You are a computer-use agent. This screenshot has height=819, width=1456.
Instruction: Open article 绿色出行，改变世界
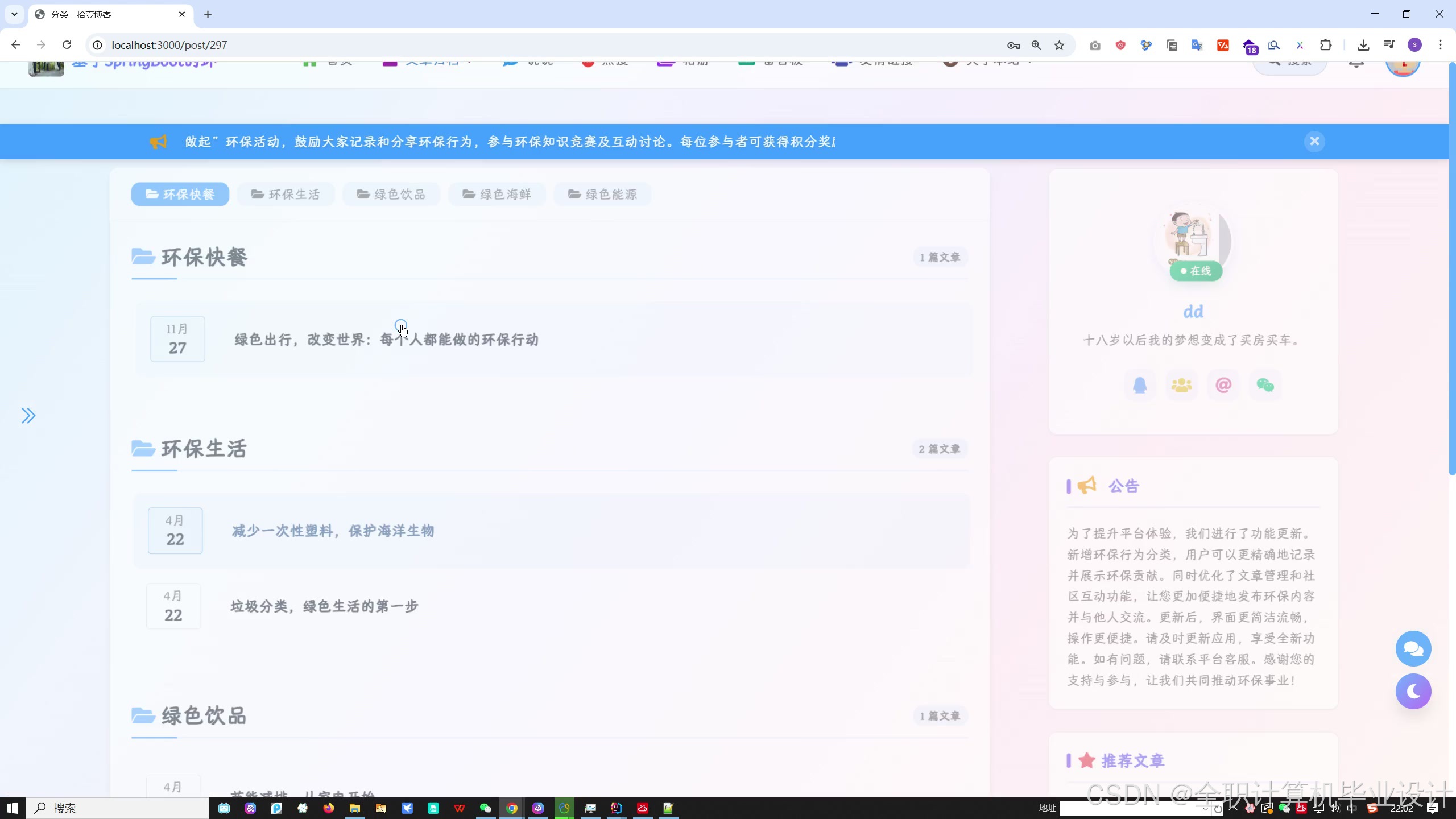pos(386,340)
